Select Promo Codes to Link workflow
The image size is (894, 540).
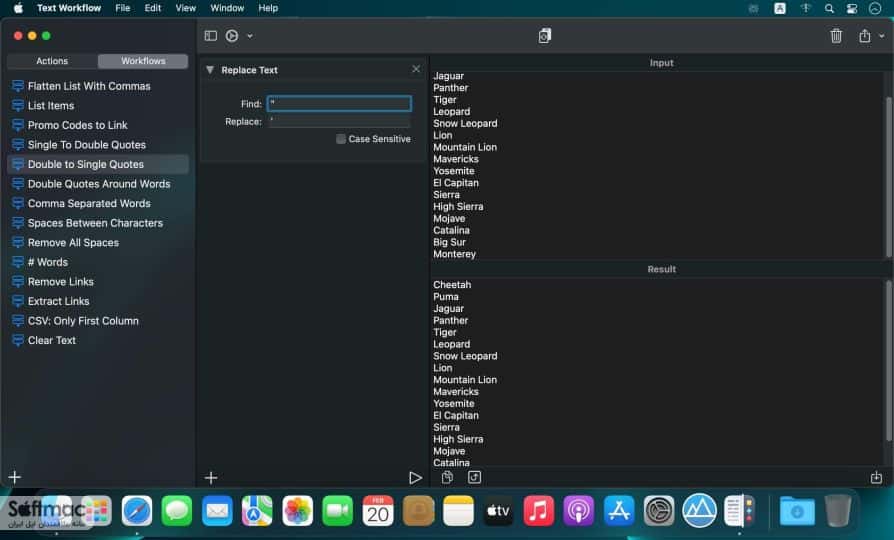coord(97,125)
